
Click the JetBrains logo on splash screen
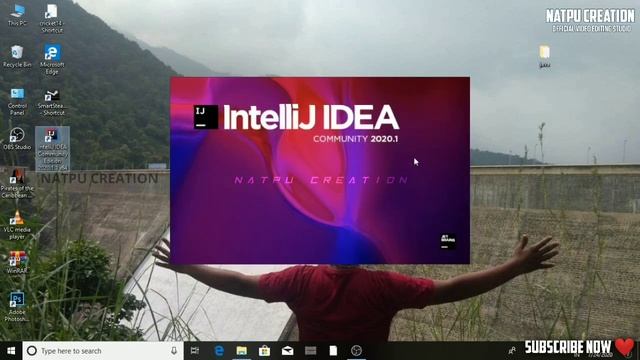point(448,241)
